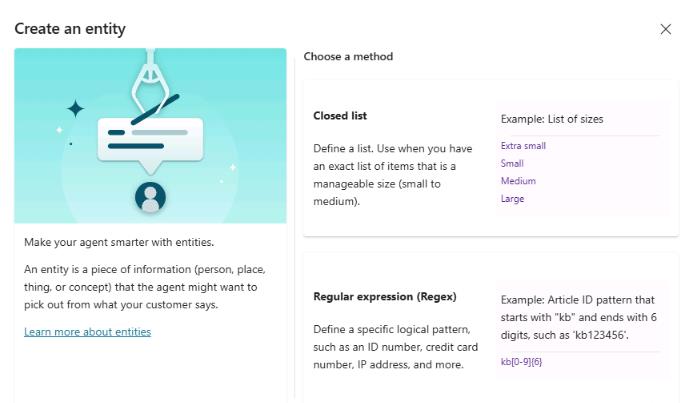Click the Regular expression (Regex) heading

click(384, 296)
